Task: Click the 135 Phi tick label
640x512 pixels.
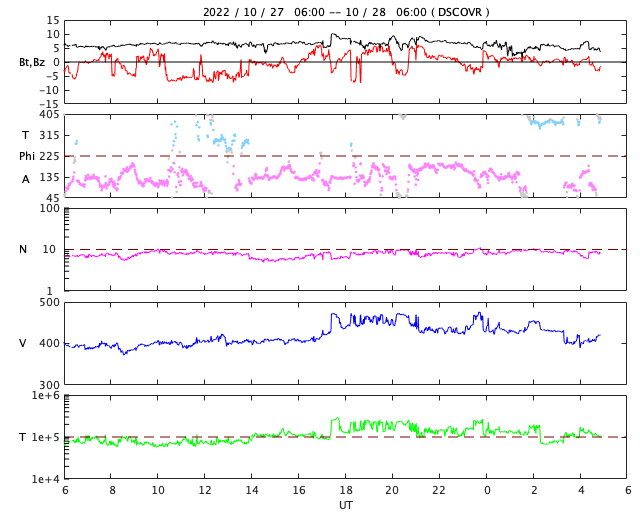Action: tap(49, 177)
